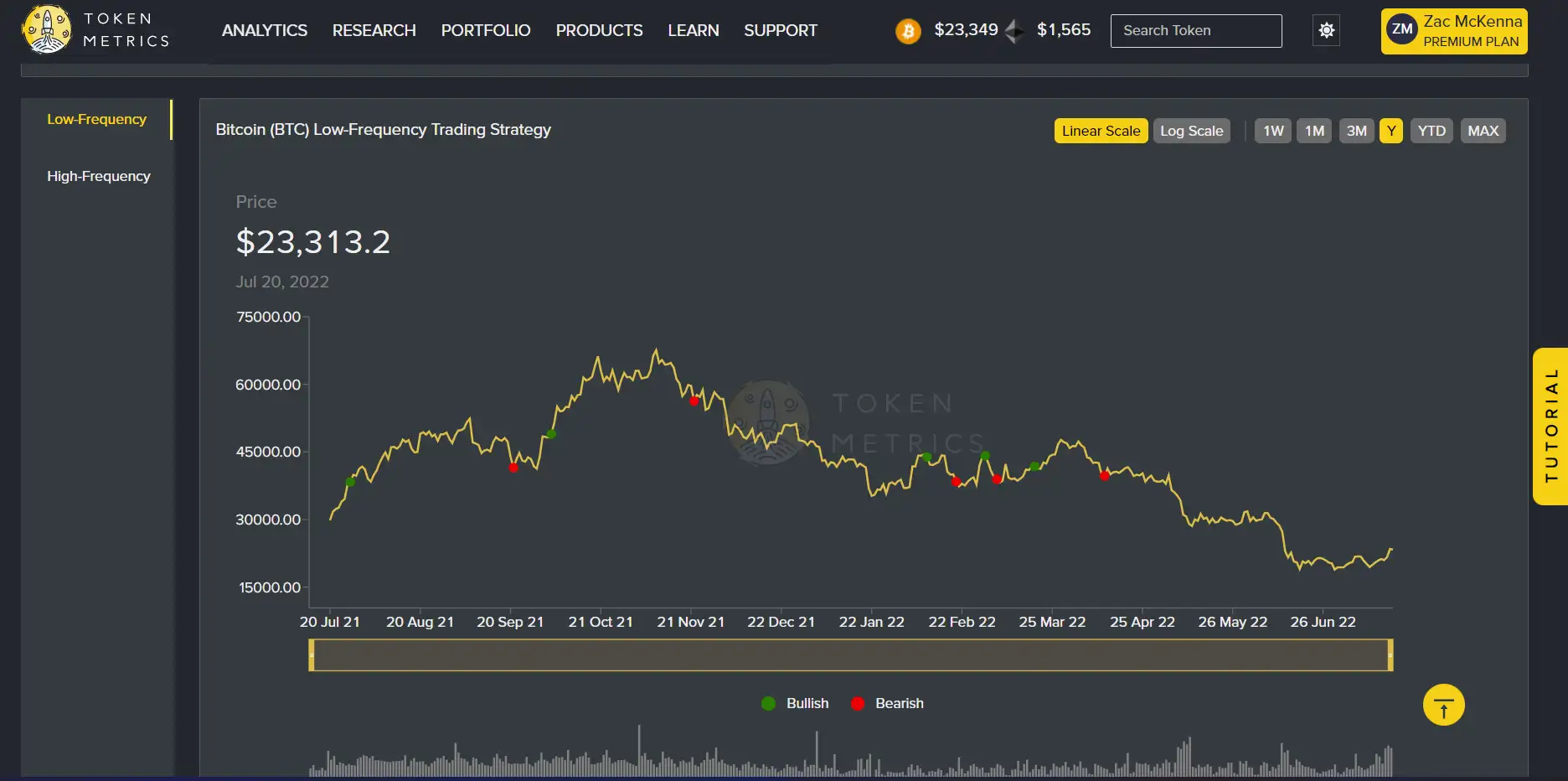Open the Analytics menu
1568x781 pixels.
265,30
